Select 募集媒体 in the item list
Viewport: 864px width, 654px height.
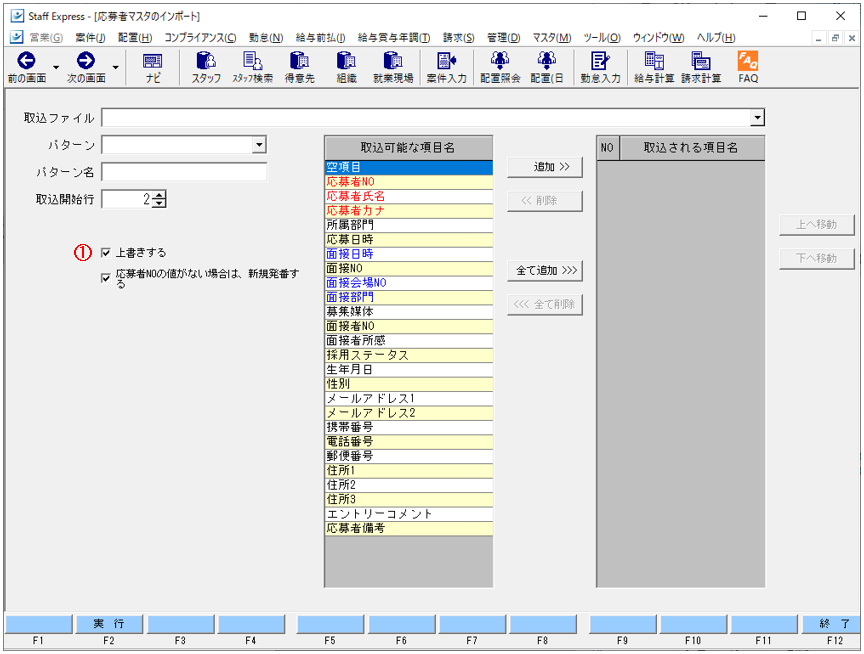click(409, 311)
